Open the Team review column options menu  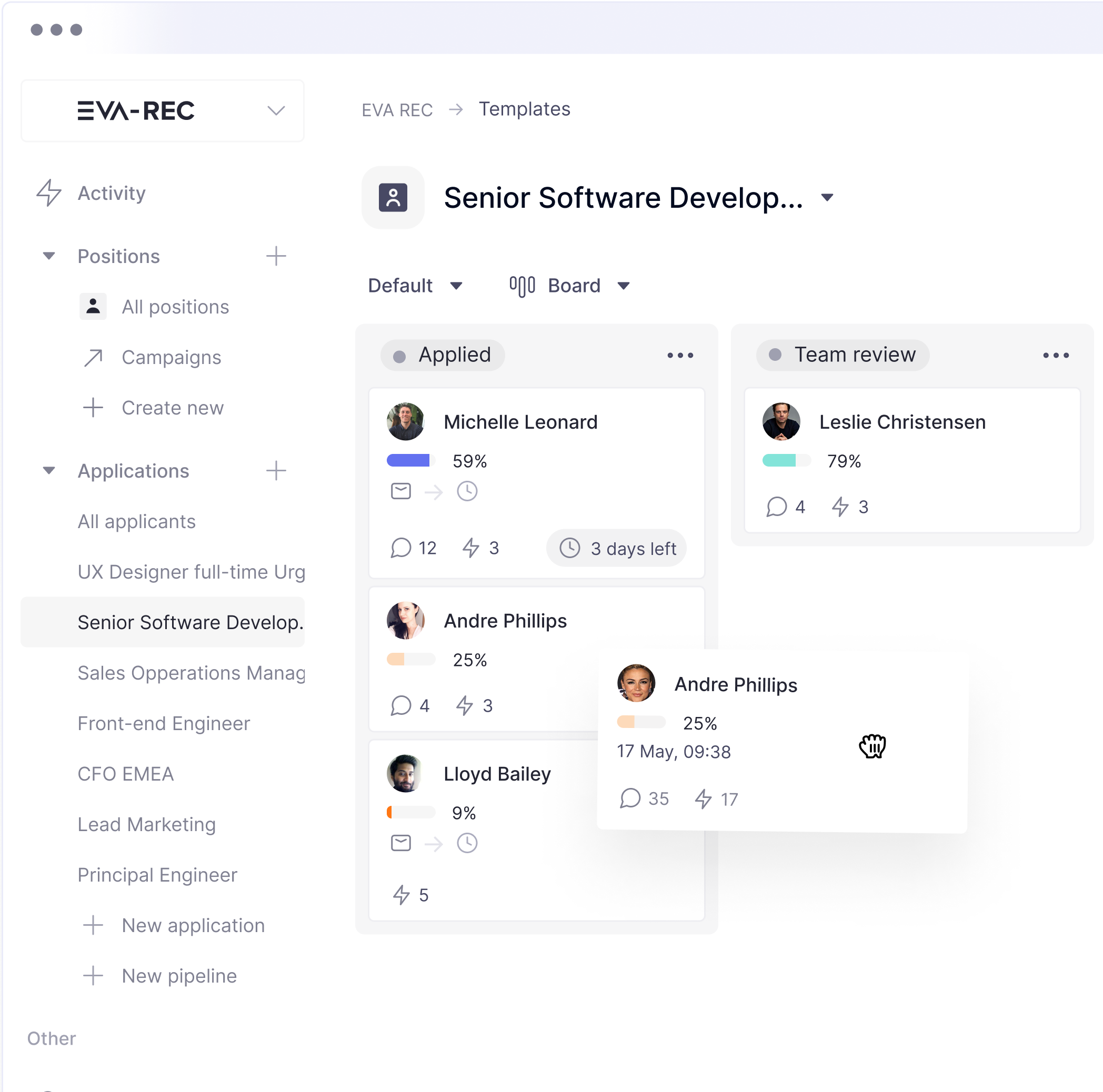click(1056, 355)
